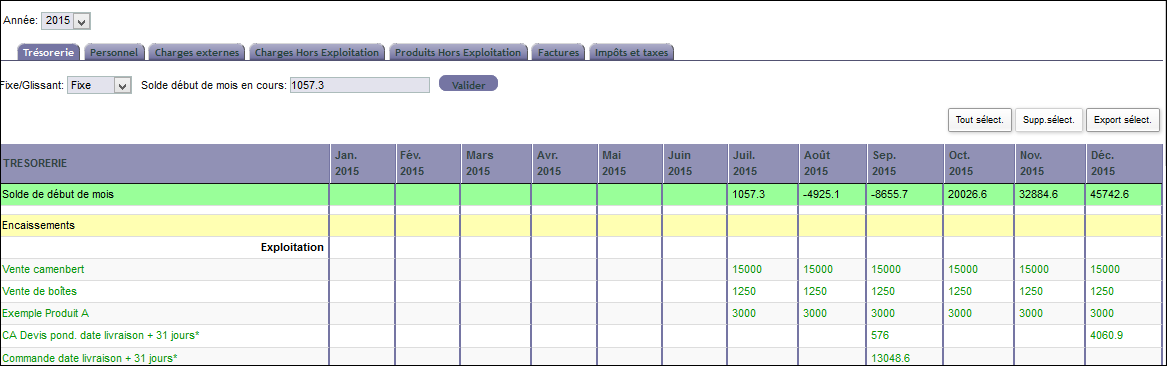The width and height of the screenshot is (1167, 366).
Task: Click the Mai 2015 column header
Action: [x=630, y=163]
